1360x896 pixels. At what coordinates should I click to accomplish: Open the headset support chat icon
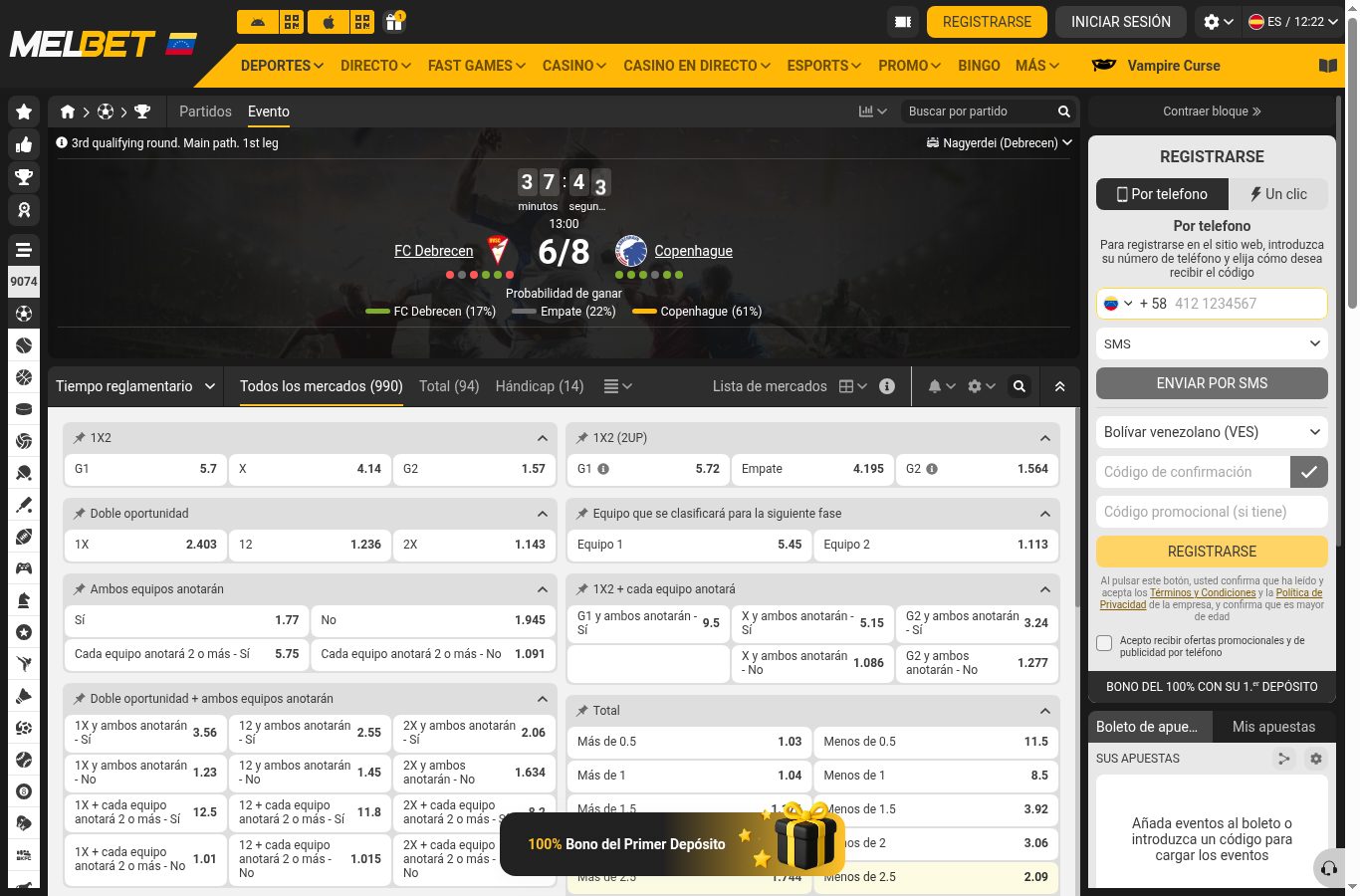pyautogui.click(x=1328, y=868)
